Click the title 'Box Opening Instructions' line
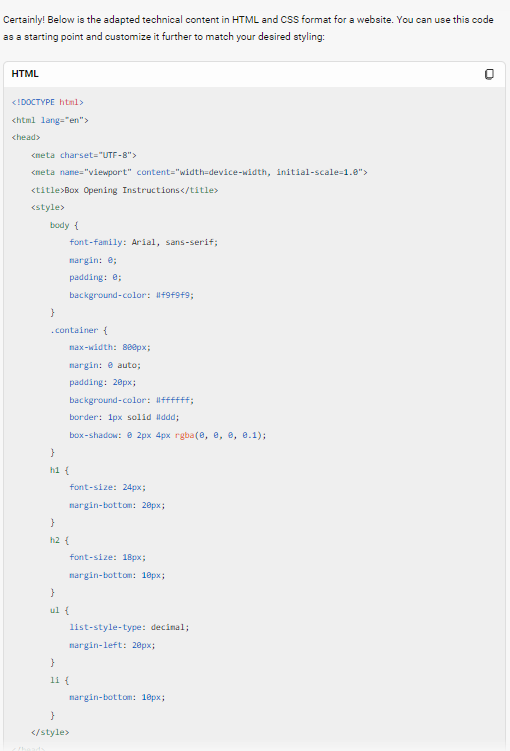510x751 pixels. 125,190
